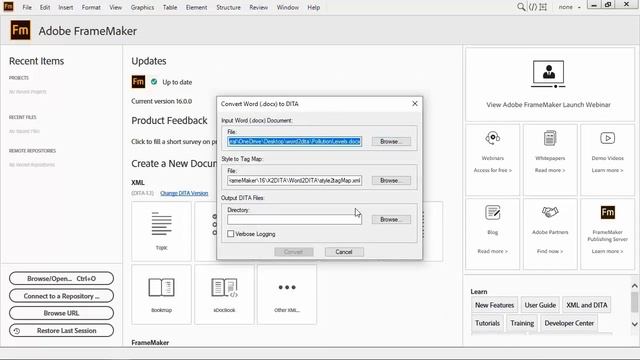The height and width of the screenshot is (360, 640).
Task: Click the green Up to date checkmark
Action: click(x=154, y=82)
